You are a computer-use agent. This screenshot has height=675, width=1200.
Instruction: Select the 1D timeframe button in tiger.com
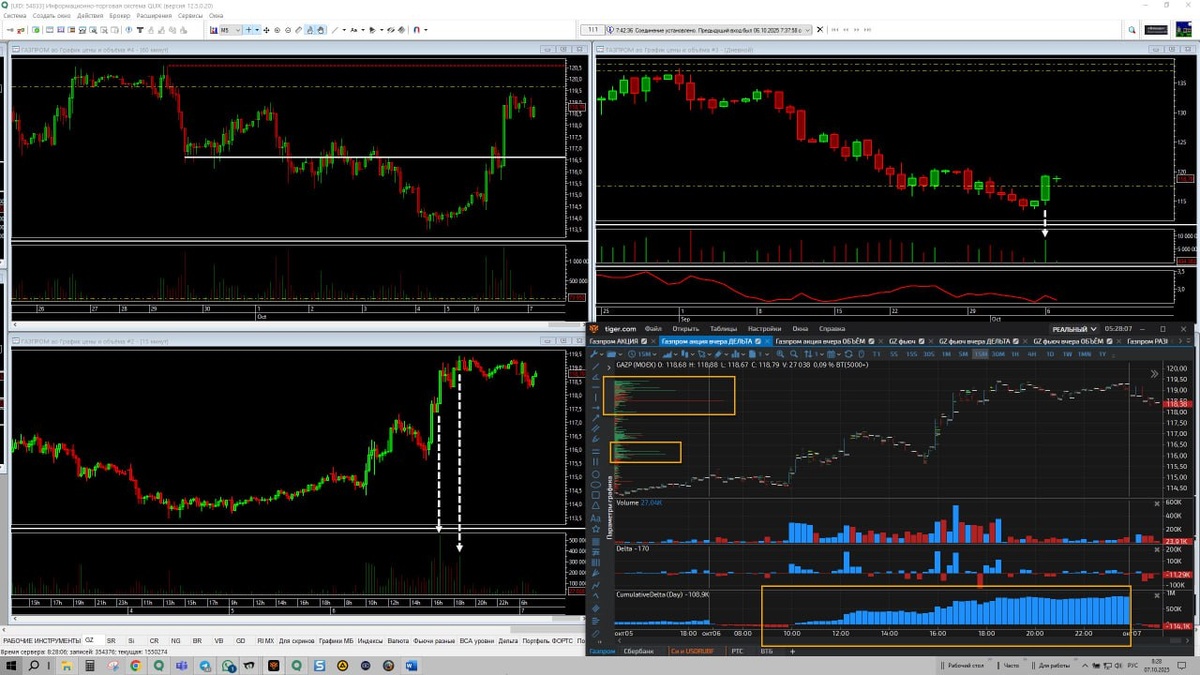pyautogui.click(x=1049, y=352)
